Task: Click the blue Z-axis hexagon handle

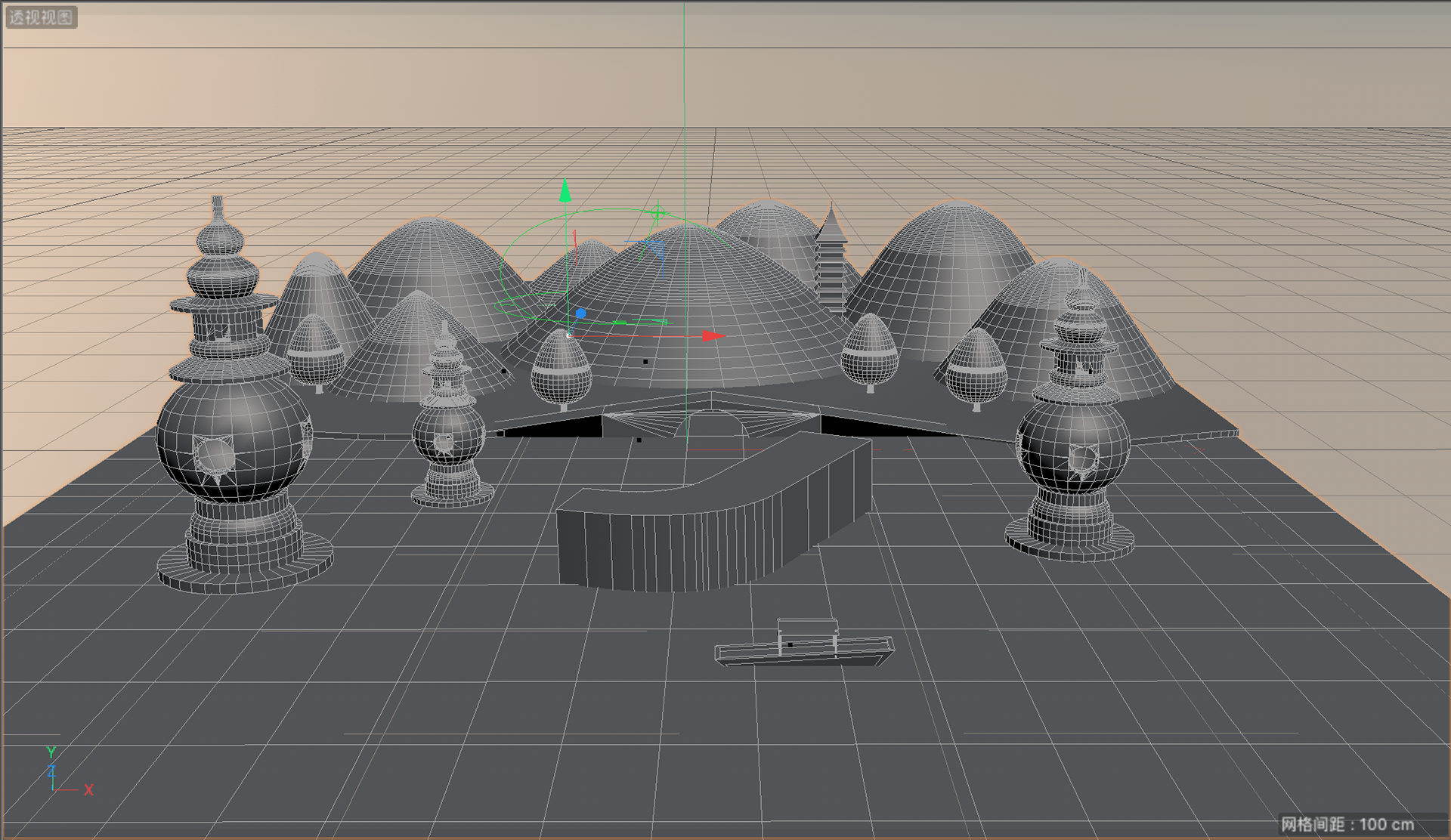Action: 580,313
